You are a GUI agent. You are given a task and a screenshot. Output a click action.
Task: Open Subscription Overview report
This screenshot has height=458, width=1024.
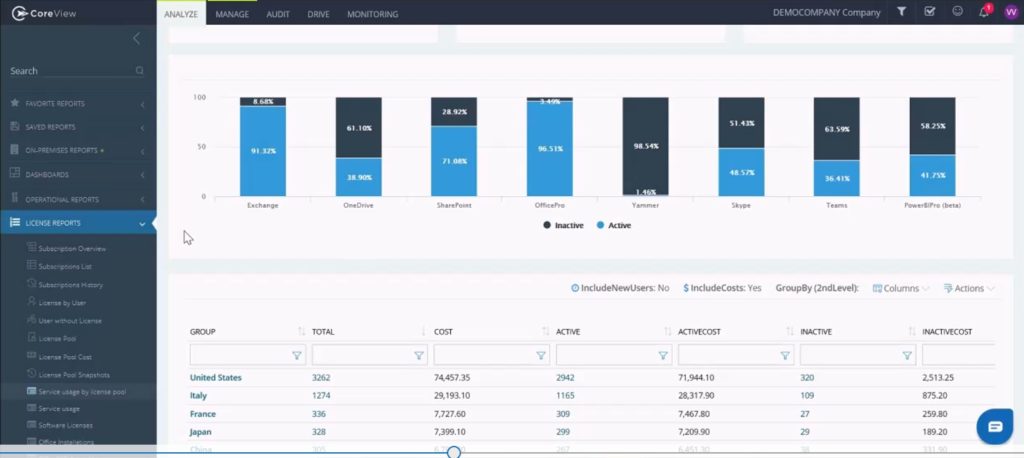72,249
